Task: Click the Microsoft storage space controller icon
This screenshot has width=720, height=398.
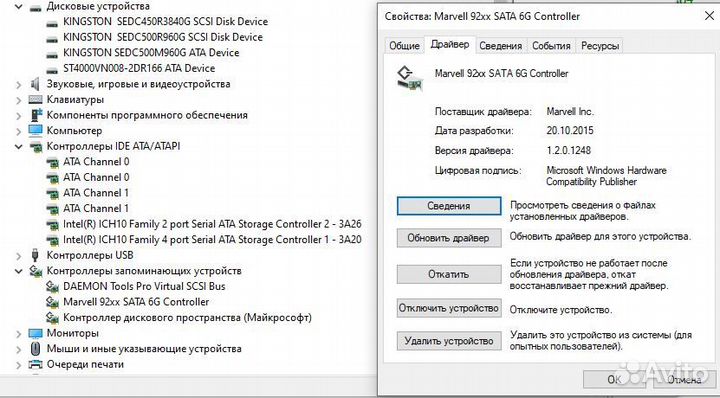Action: coord(52,318)
